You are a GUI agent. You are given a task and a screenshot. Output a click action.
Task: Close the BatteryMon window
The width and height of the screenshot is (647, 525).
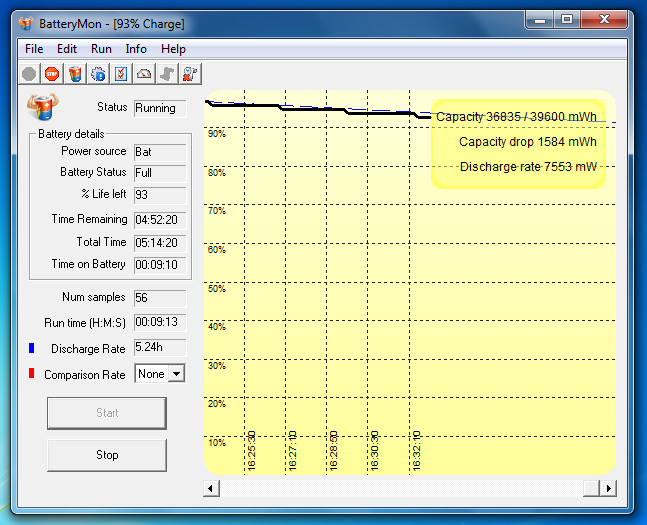[604, 19]
